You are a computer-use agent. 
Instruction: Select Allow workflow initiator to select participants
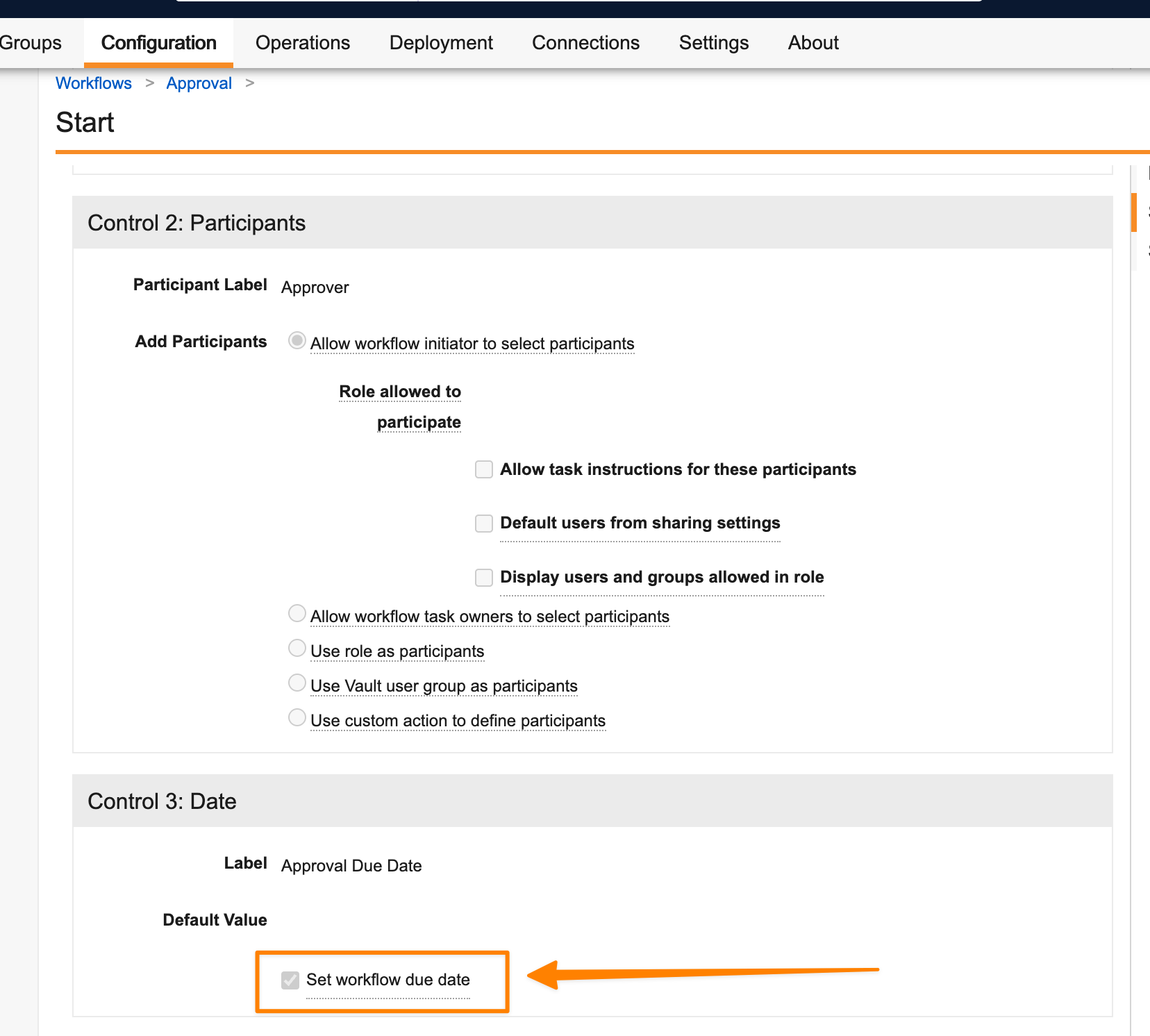click(297, 341)
